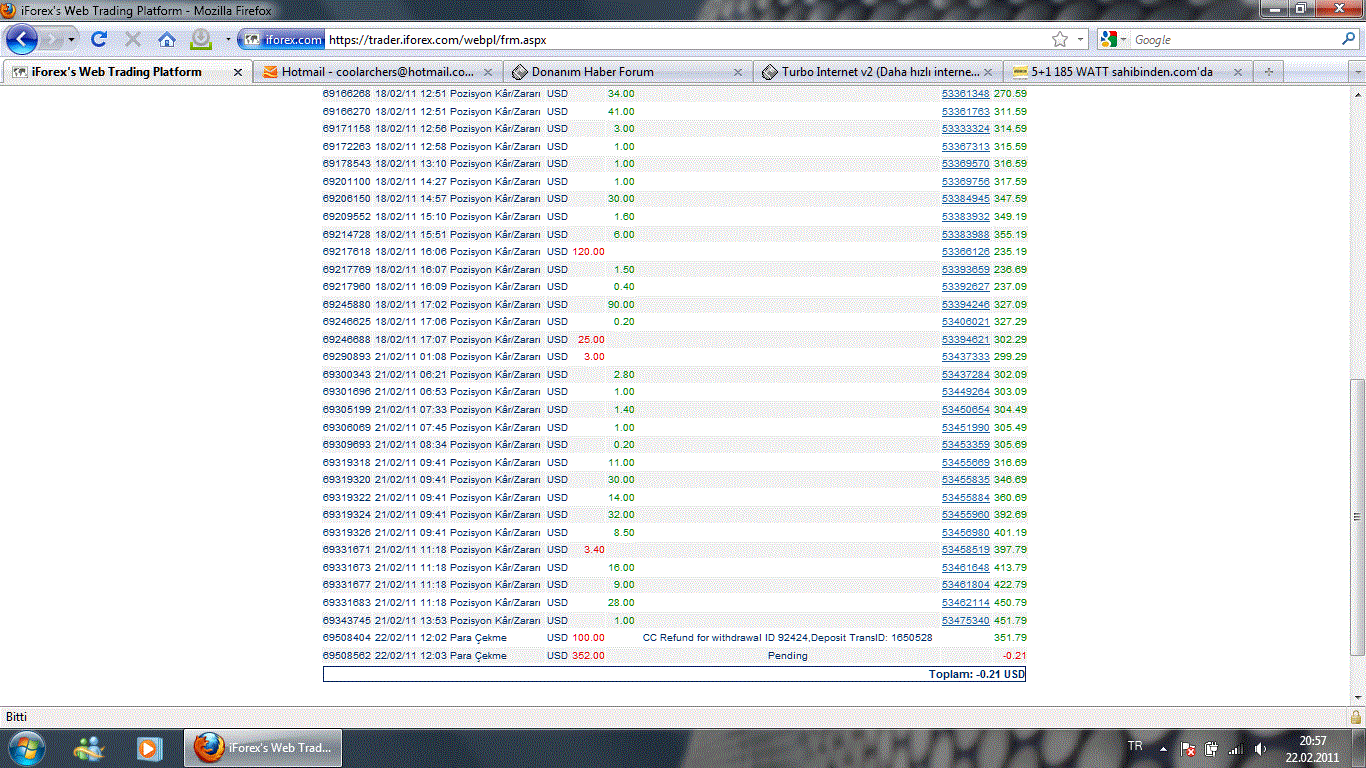This screenshot has width=1366, height=768.
Task: Click the Firefox back navigation button
Action: 22,40
